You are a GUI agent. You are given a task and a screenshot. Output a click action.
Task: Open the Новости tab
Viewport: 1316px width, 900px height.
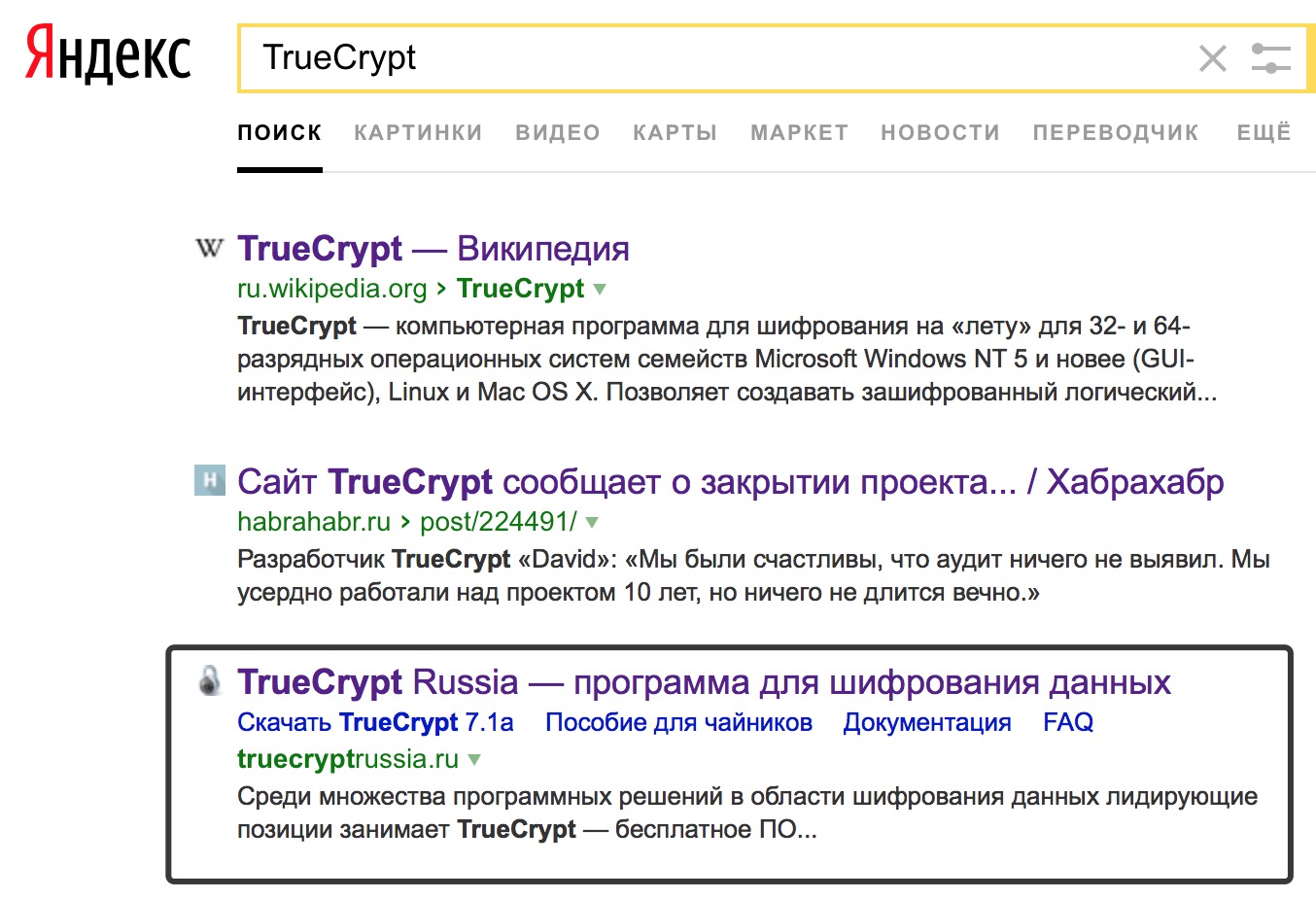point(940,133)
